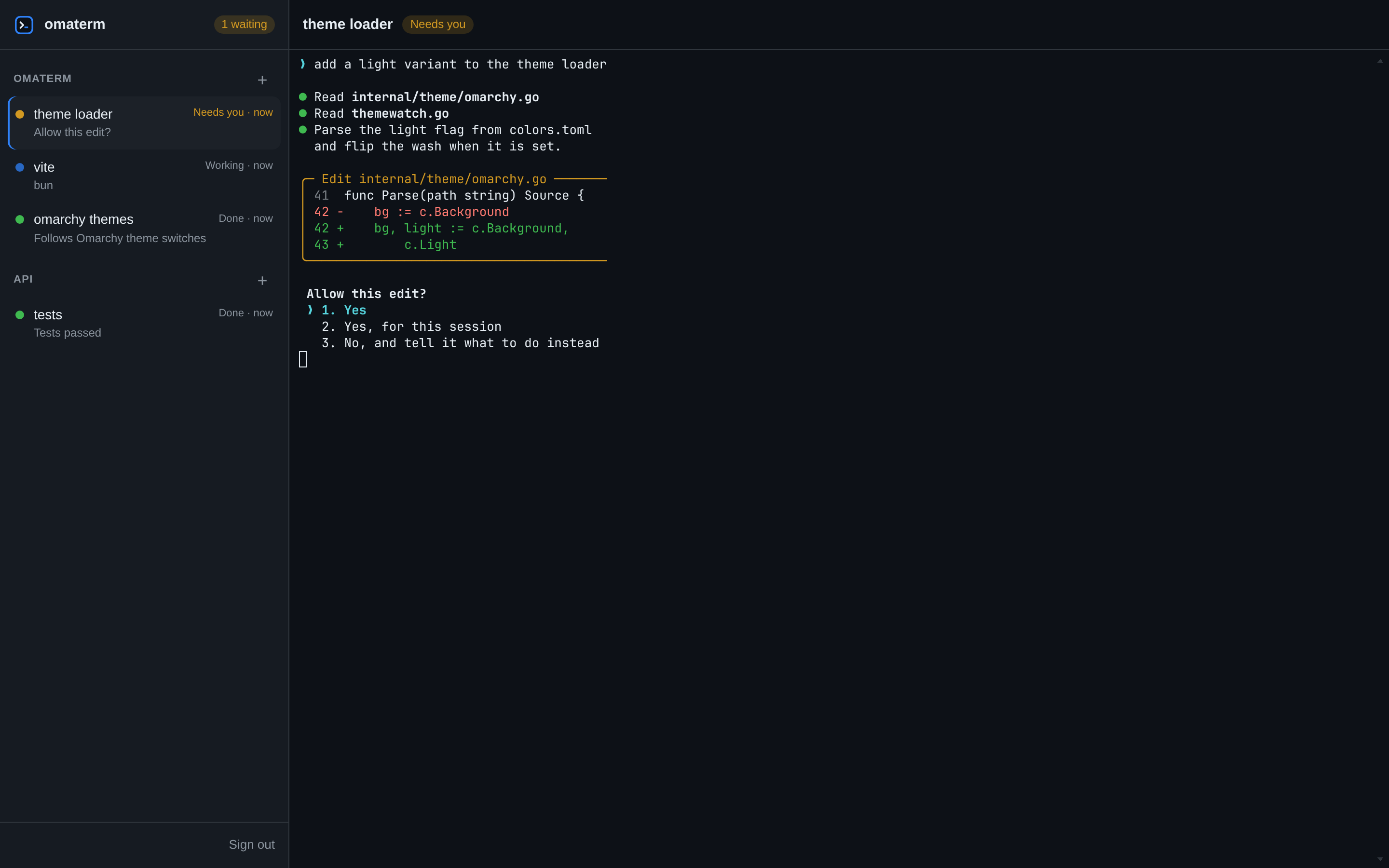This screenshot has width=1389, height=868.
Task: Click the OMATERM group label
Action: coord(42,79)
